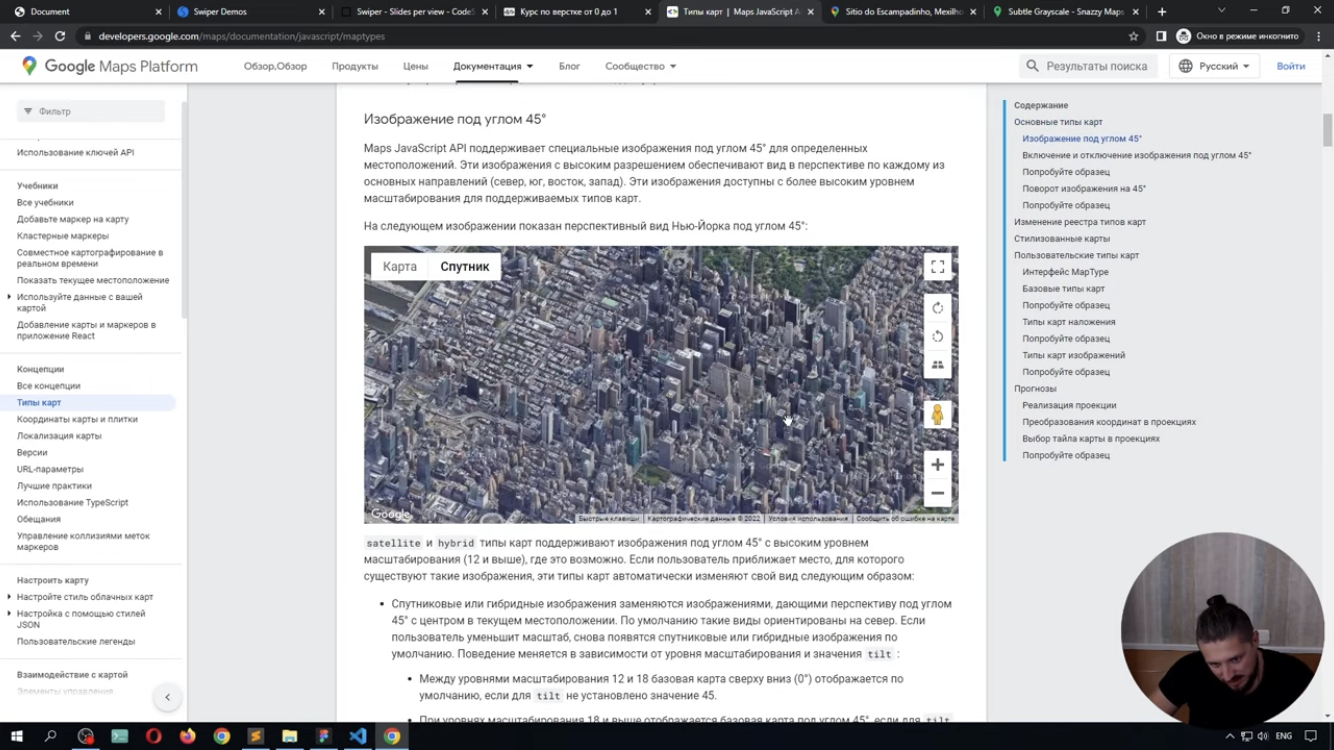
Task: Switch the map to Карта view
Action: [x=400, y=267]
